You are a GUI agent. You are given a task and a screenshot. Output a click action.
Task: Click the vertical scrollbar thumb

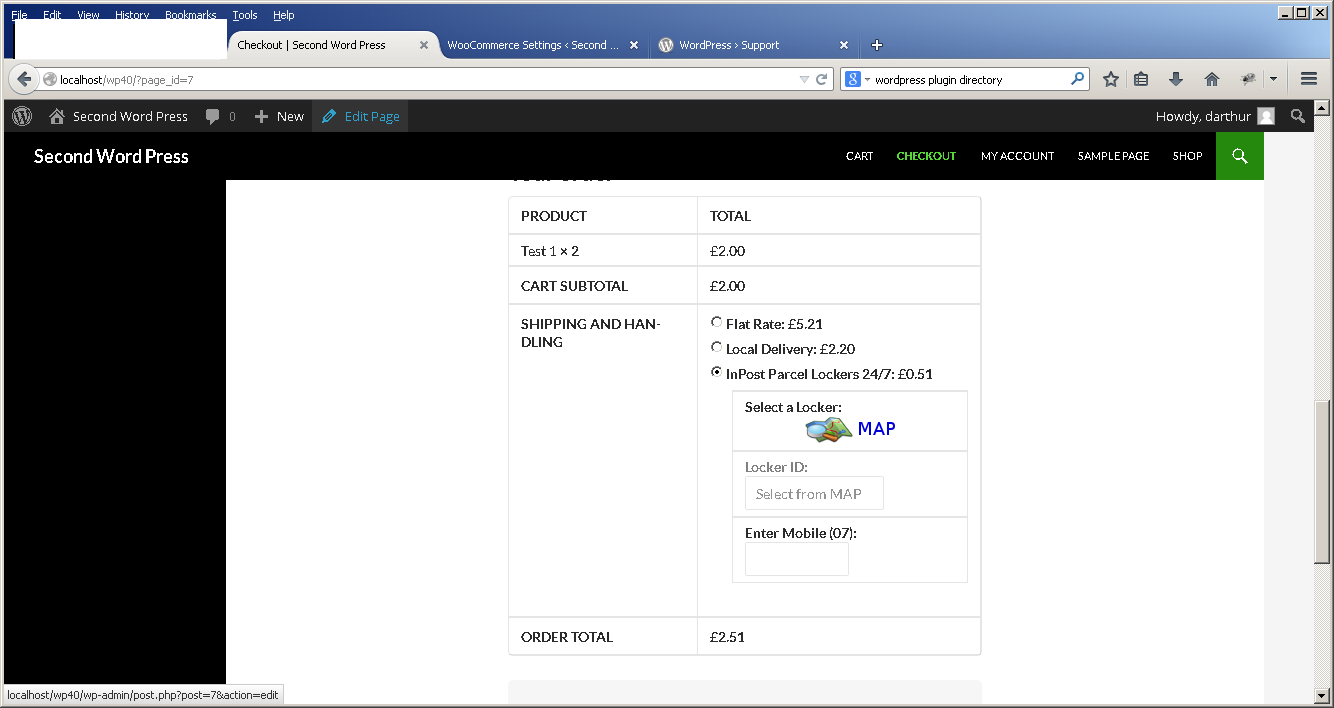point(1322,481)
